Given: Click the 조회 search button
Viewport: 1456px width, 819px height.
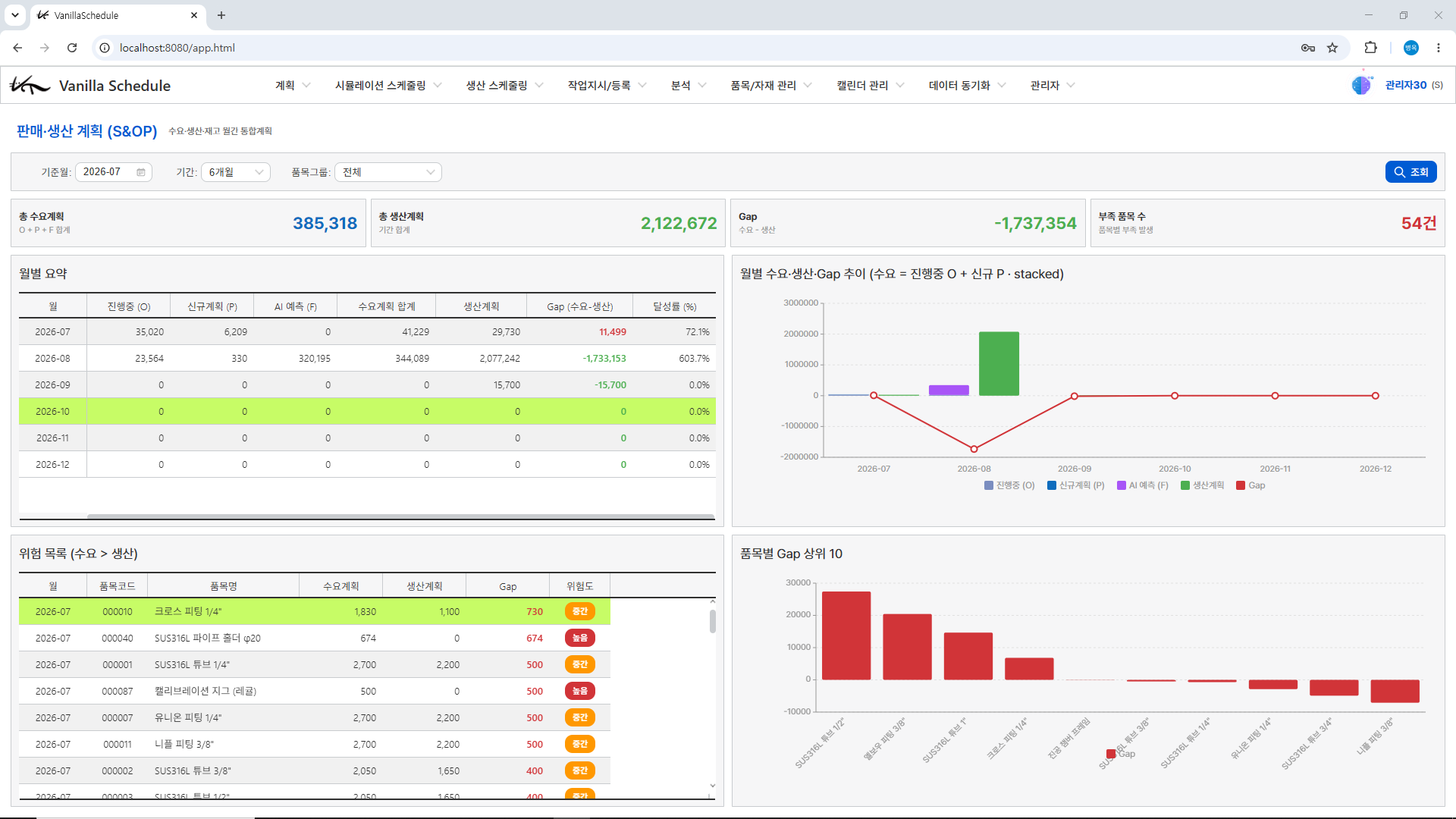Looking at the screenshot, I should [1410, 172].
